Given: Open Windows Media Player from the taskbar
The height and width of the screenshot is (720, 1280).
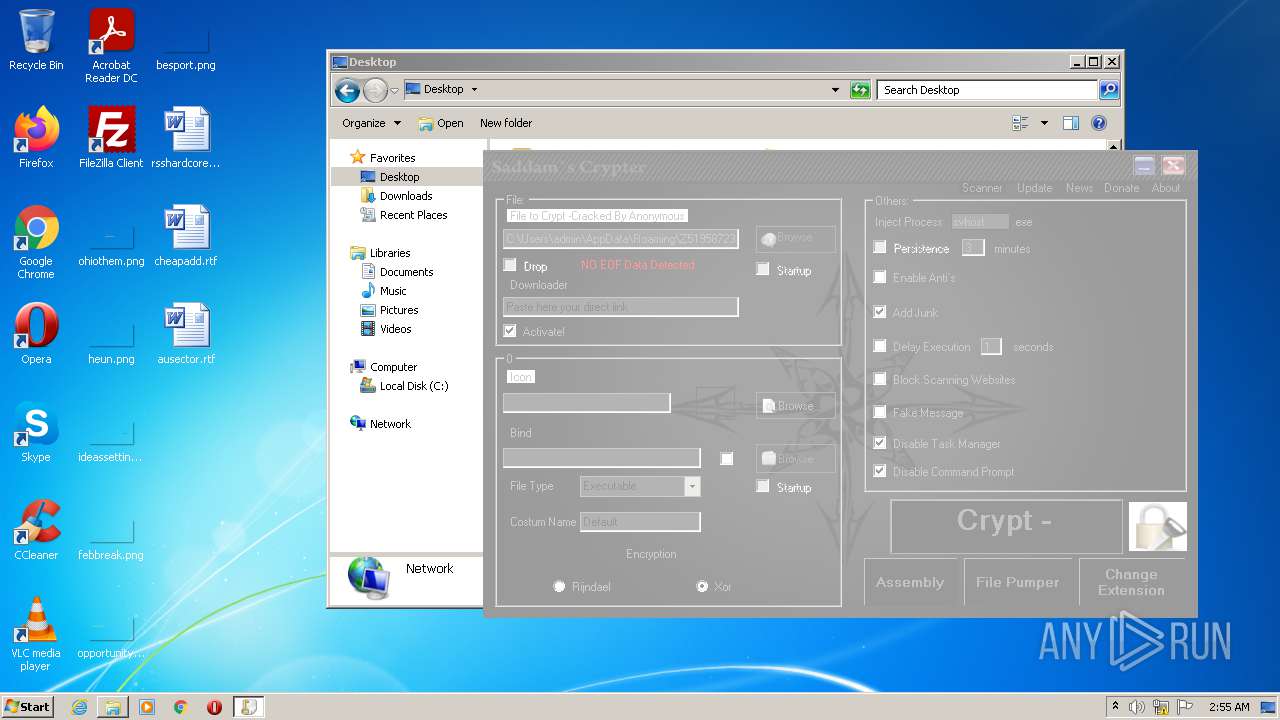Looking at the screenshot, I should tap(147, 707).
